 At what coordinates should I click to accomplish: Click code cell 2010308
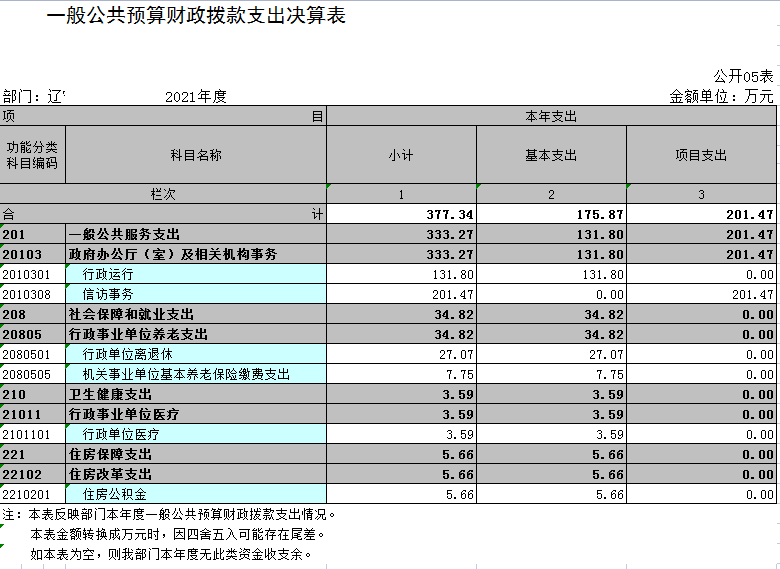point(32,294)
